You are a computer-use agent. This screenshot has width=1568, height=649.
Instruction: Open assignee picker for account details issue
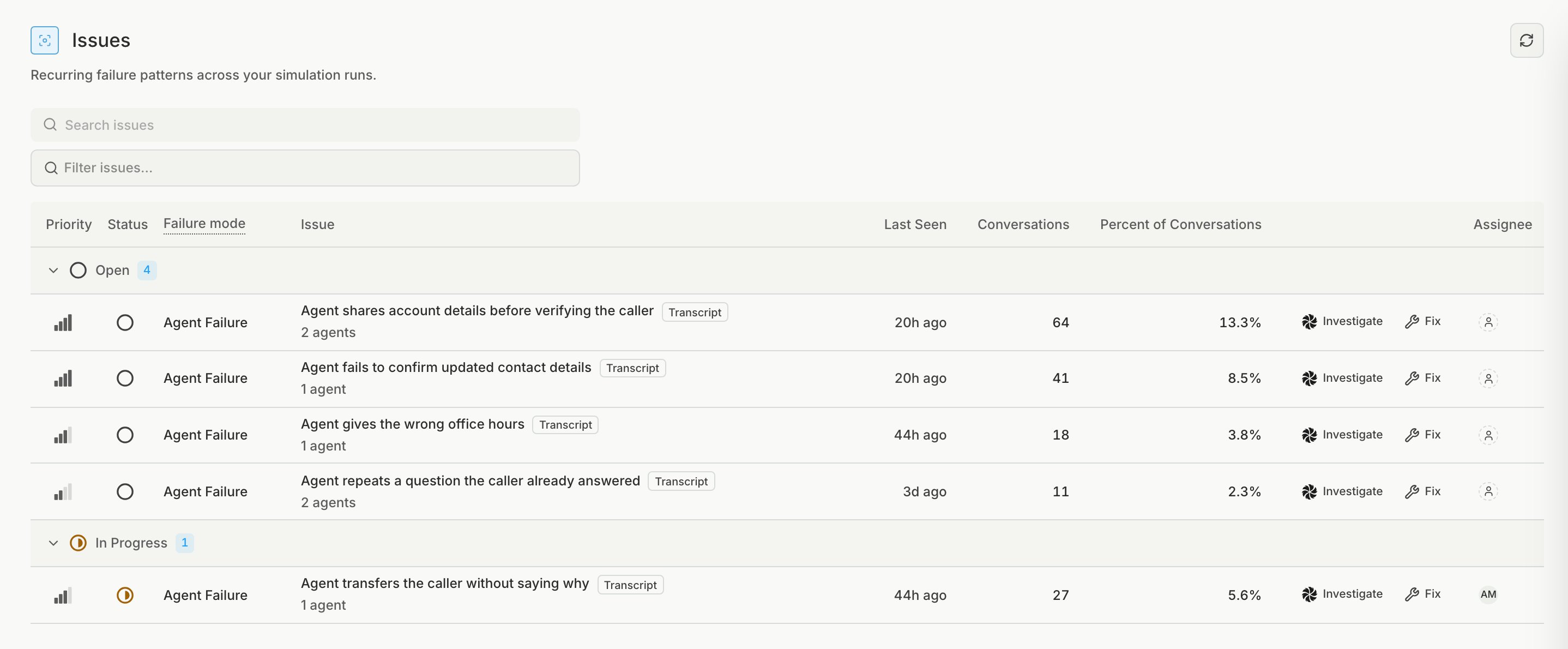pyautogui.click(x=1488, y=322)
